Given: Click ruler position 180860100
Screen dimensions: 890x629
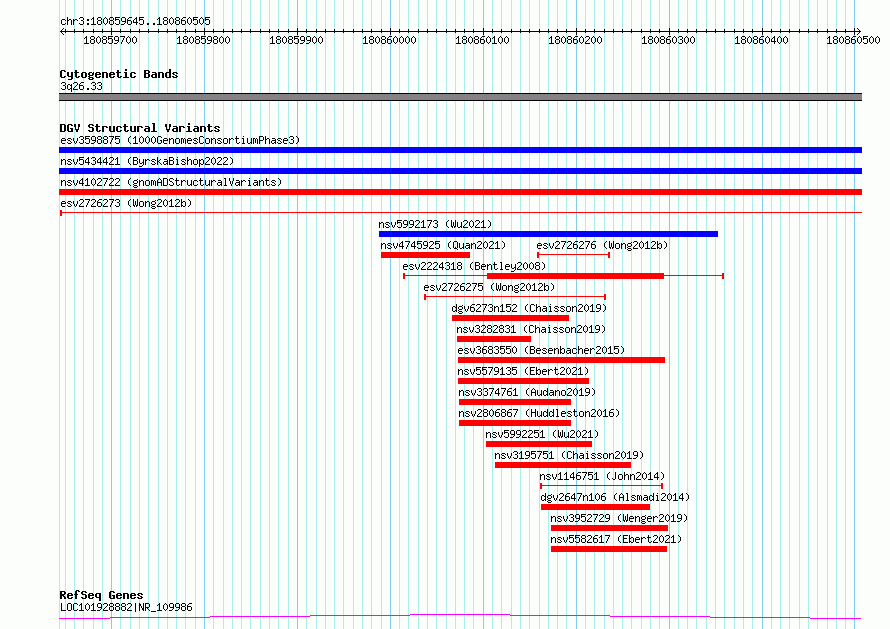Looking at the screenshot, I should [482, 40].
